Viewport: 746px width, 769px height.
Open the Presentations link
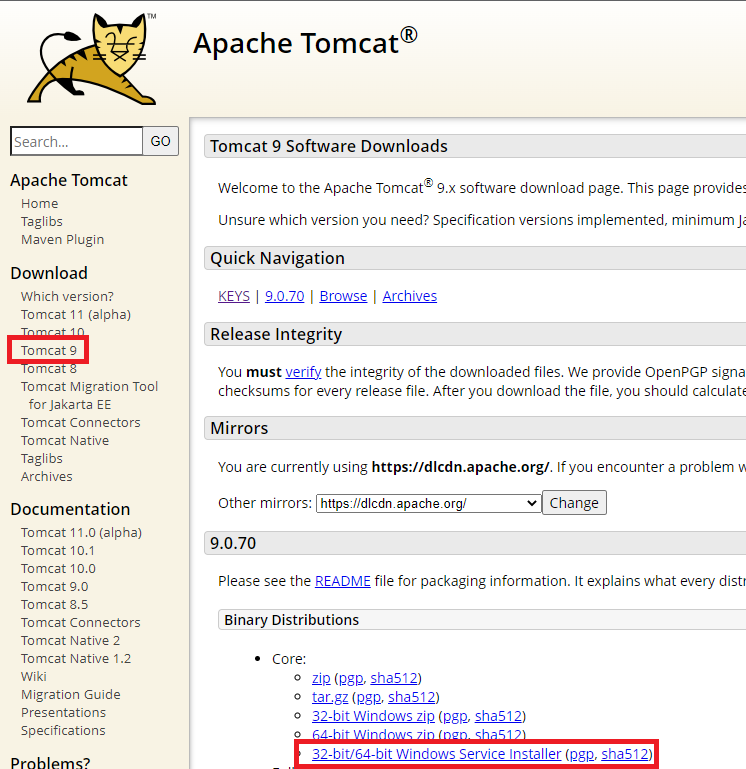pyautogui.click(x=63, y=712)
